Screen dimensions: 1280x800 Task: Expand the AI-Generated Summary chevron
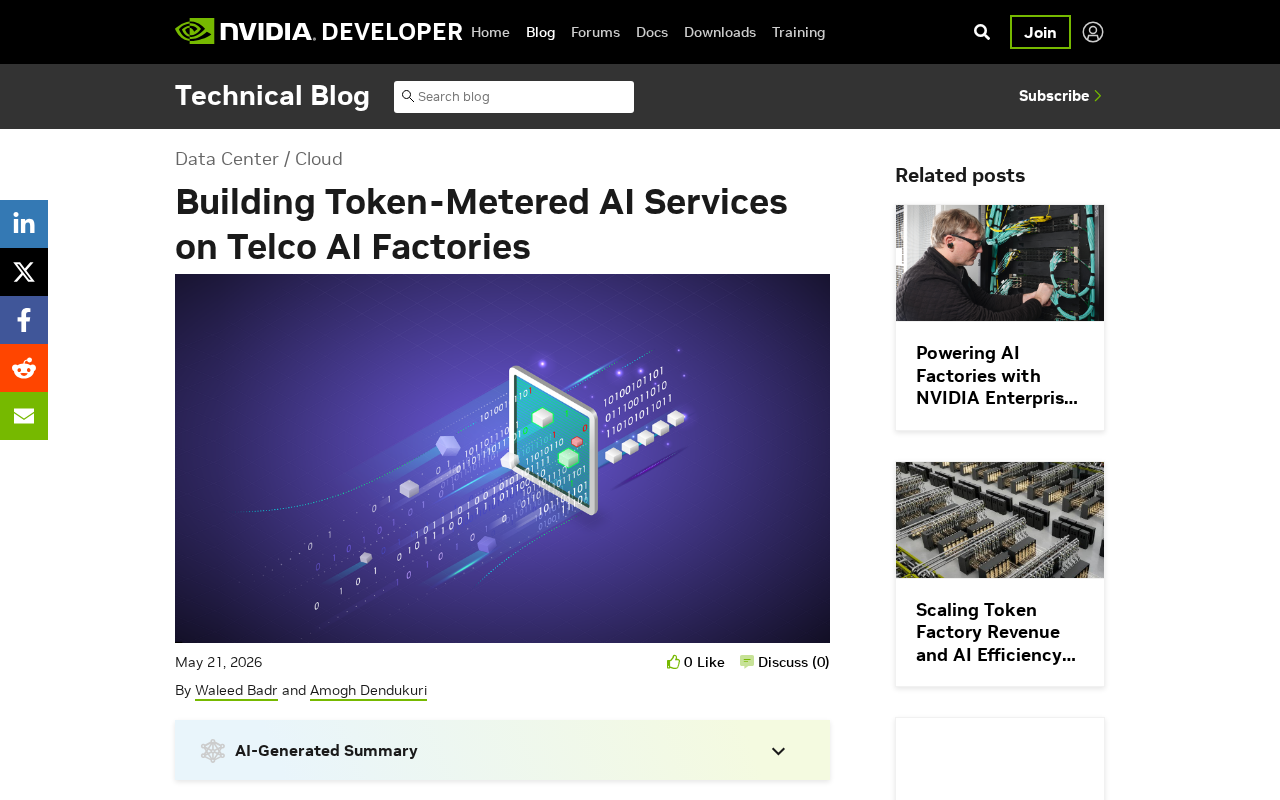point(778,751)
